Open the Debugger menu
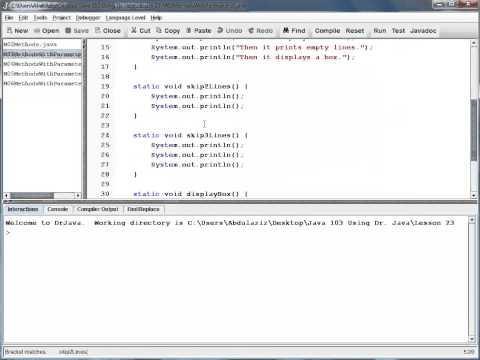Image resolution: width=480 pixels, height=360 pixels. (88, 18)
